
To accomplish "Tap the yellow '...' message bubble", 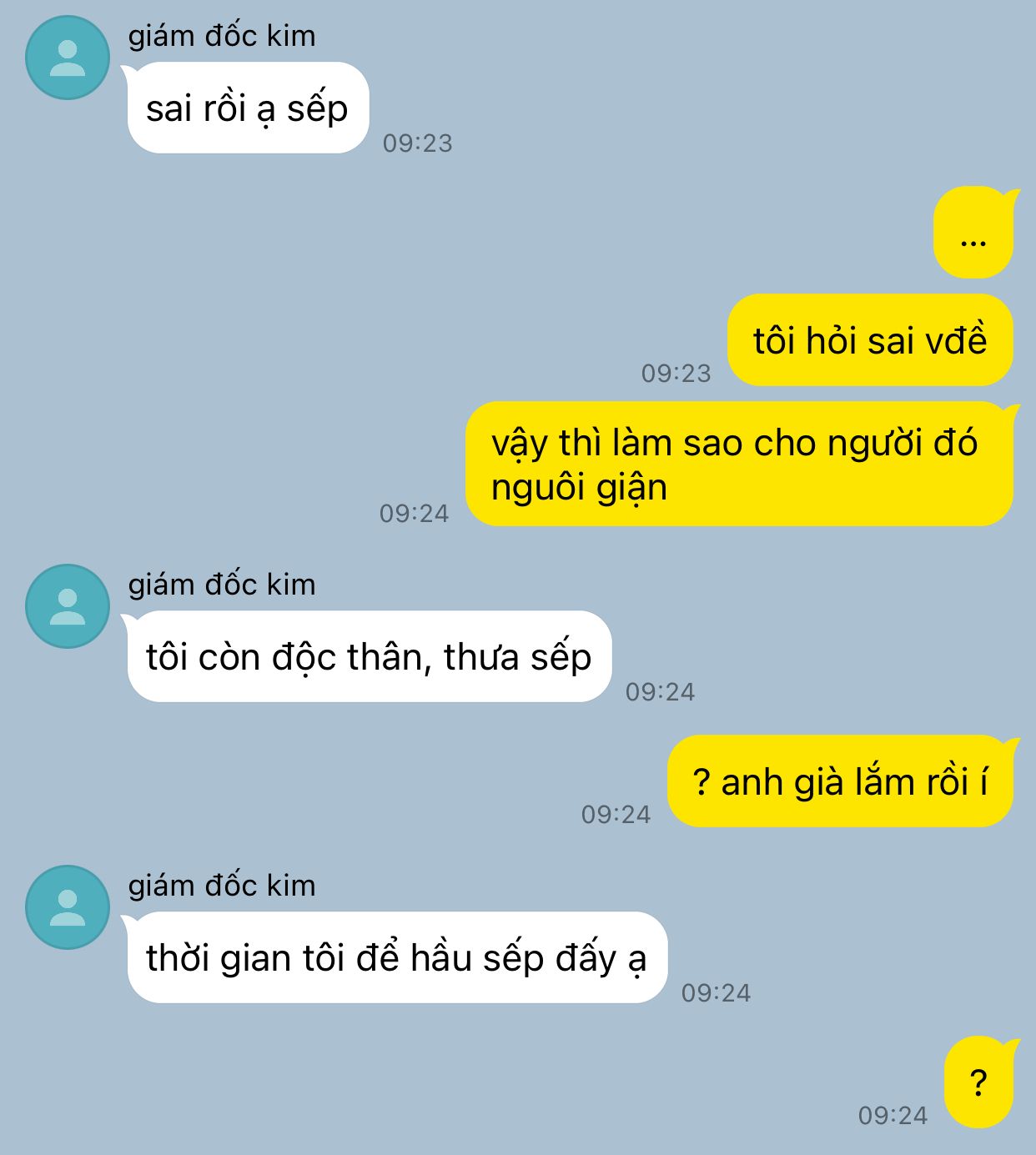I will coord(974,232).
